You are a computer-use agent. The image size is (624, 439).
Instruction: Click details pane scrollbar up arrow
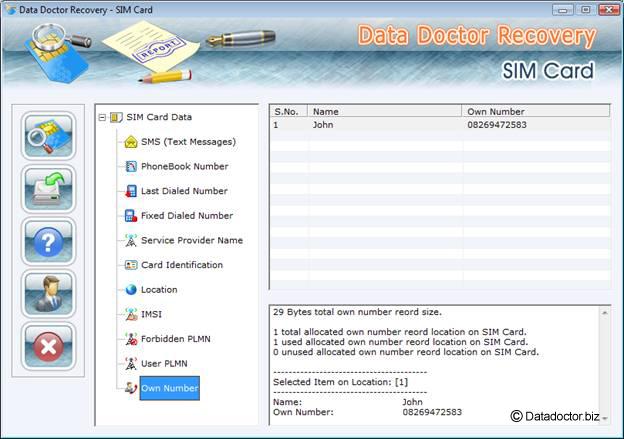[x=604, y=313]
